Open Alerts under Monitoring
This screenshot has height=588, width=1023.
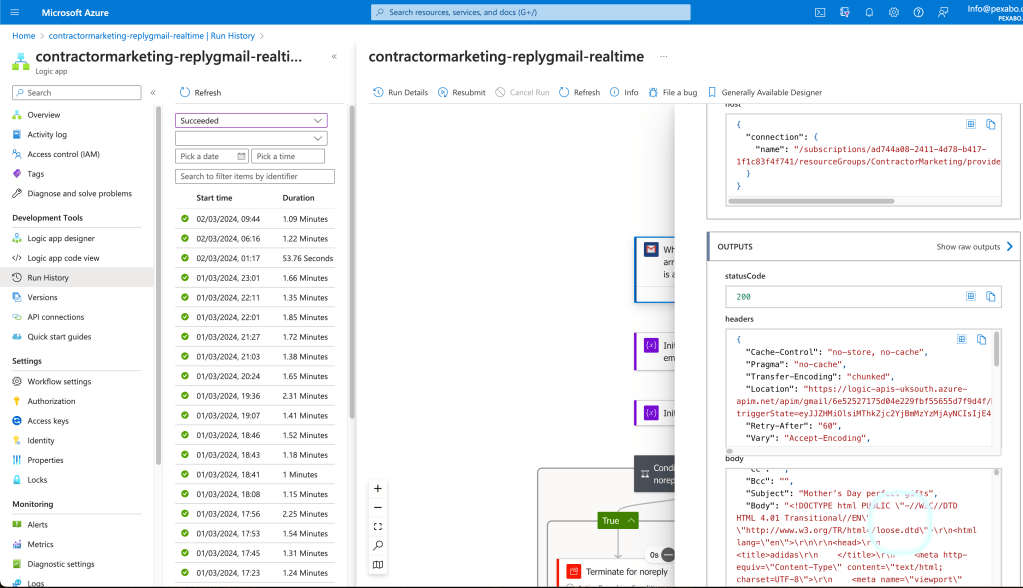pyautogui.click(x=37, y=525)
